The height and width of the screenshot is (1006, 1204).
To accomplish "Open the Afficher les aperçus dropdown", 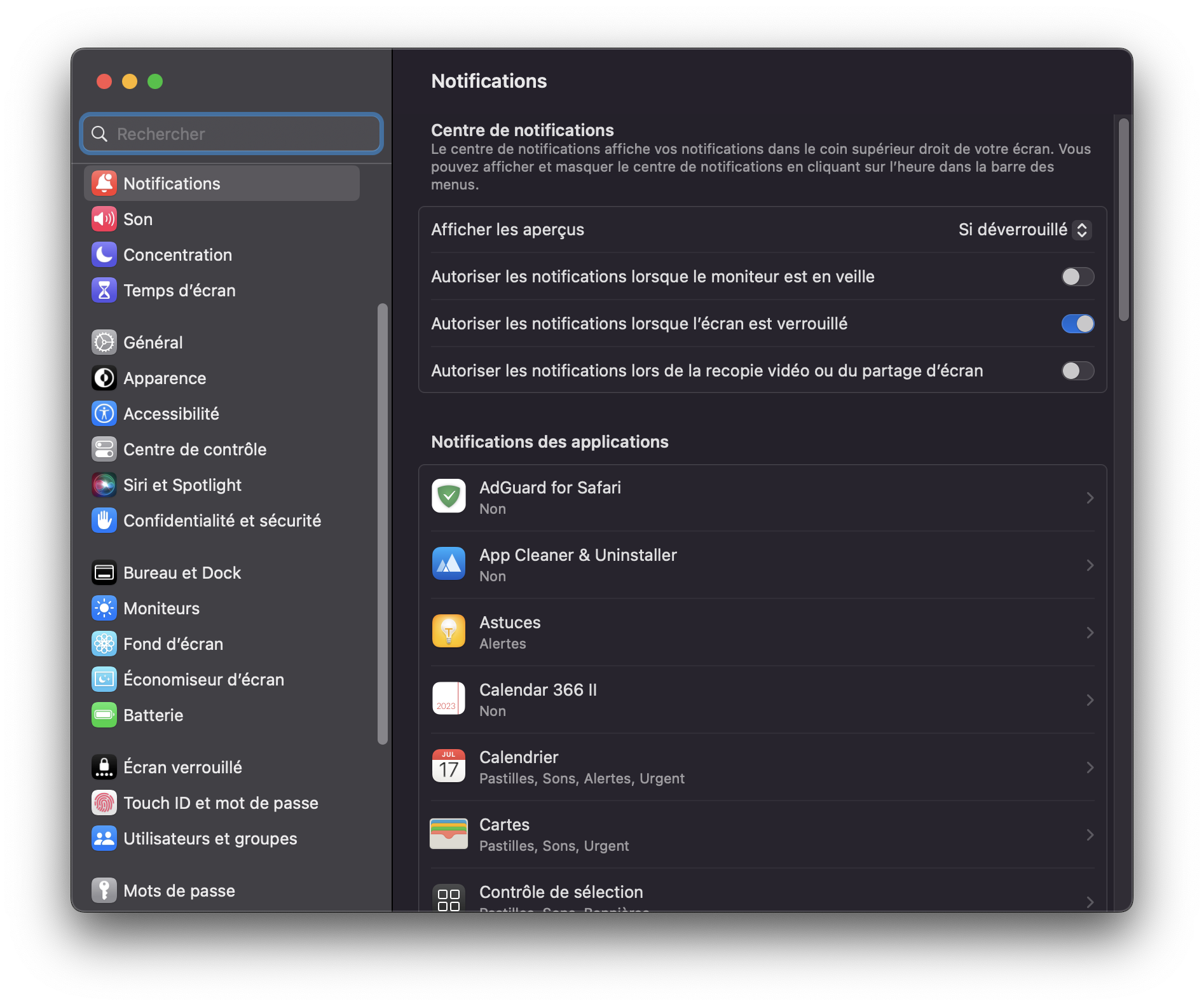I will (1024, 230).
